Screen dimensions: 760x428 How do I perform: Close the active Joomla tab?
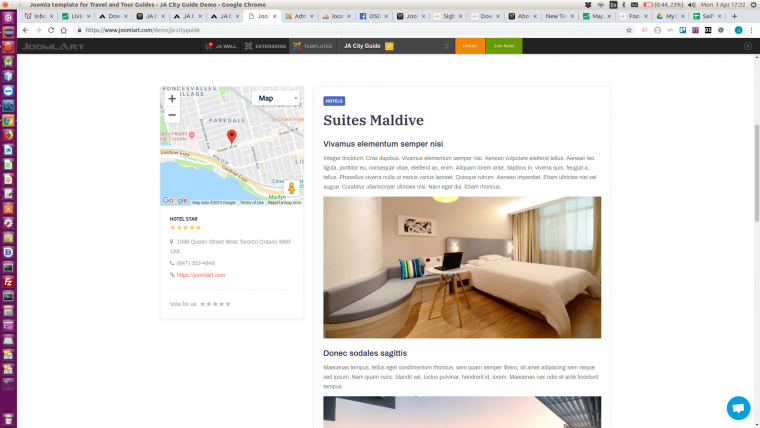coord(274,16)
